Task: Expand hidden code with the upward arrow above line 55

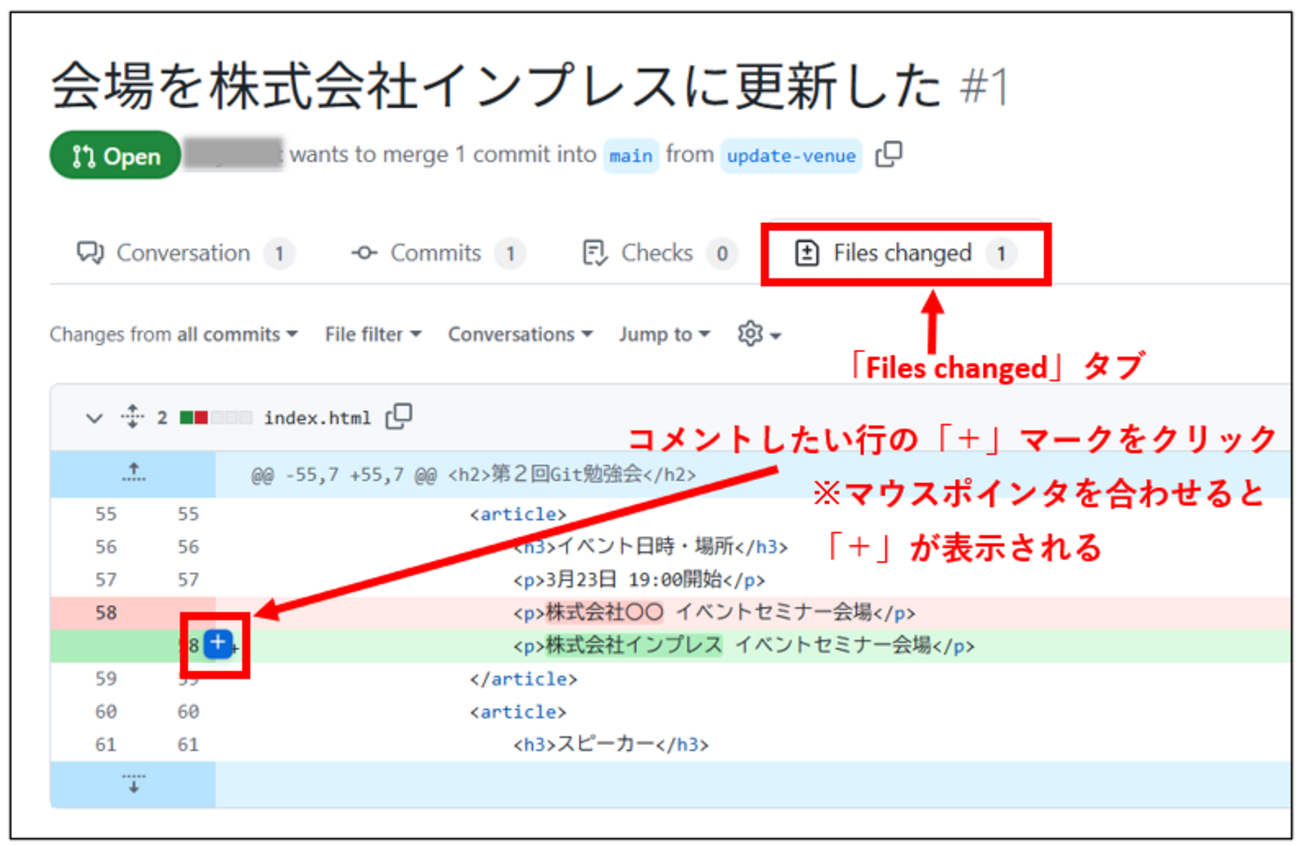Action: [133, 471]
